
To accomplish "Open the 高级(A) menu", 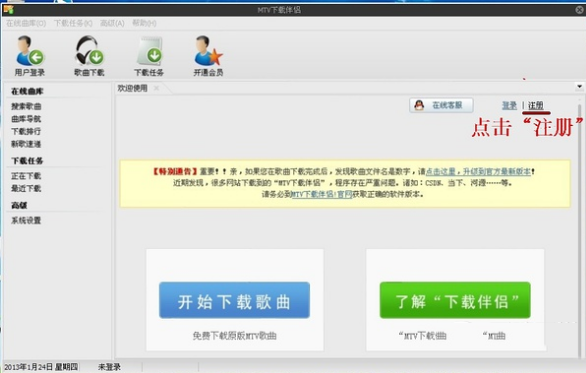I will coord(112,24).
